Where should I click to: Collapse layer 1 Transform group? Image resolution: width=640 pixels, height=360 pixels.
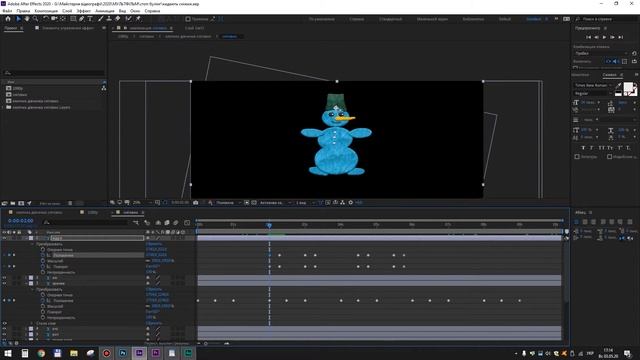pyautogui.click(x=32, y=244)
